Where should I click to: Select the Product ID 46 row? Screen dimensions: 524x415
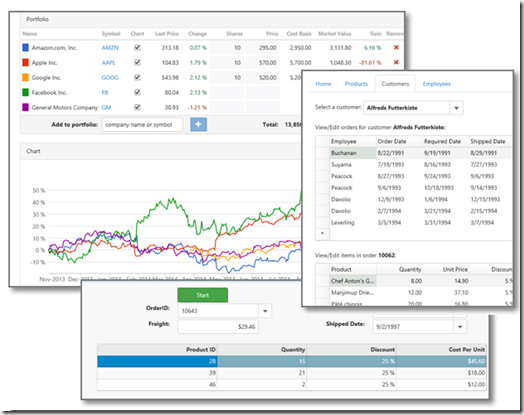pyautogui.click(x=291, y=385)
